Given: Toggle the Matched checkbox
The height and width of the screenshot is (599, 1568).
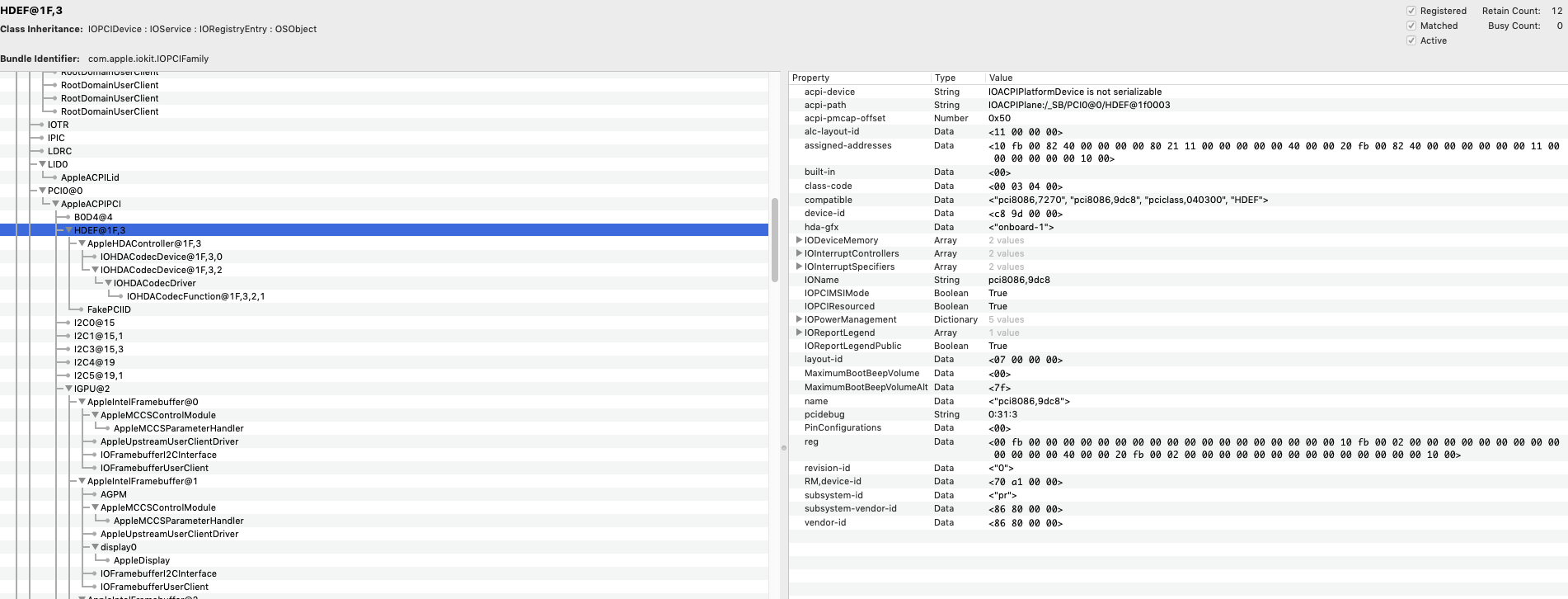Looking at the screenshot, I should point(1411,26).
